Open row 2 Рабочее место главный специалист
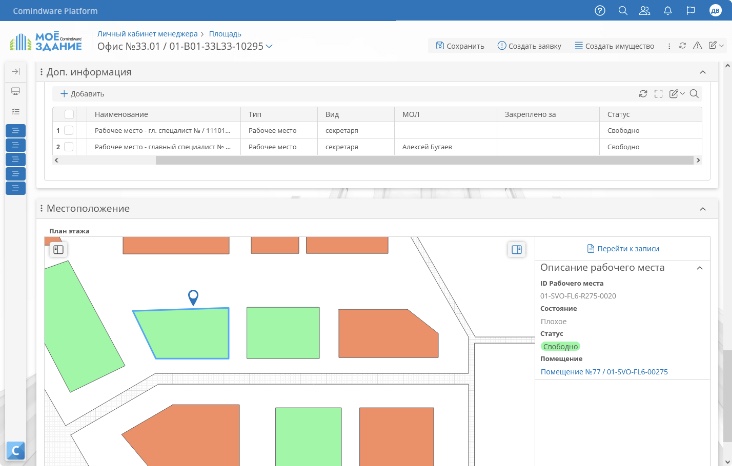The image size is (732, 466). coord(162,147)
